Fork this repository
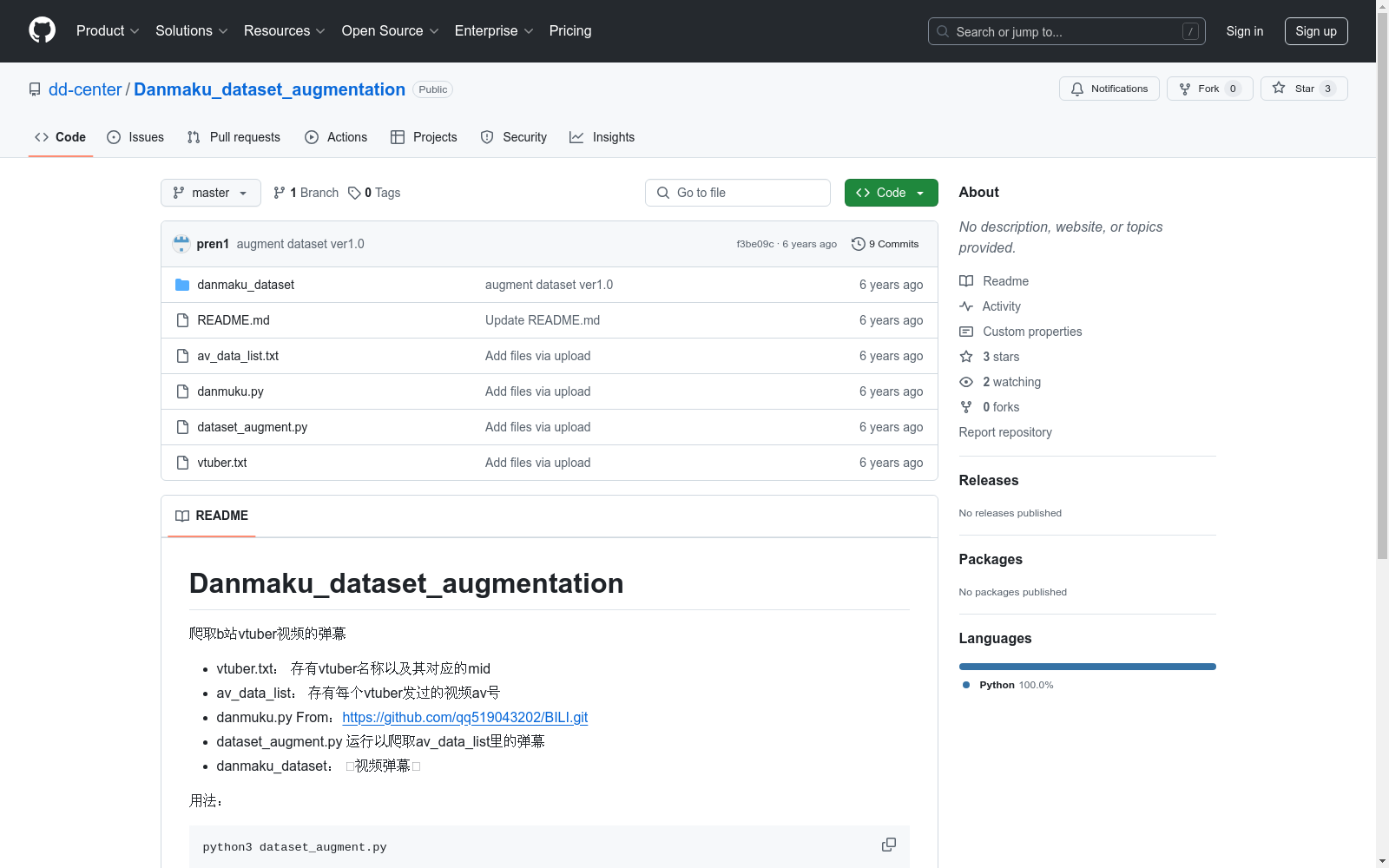Viewport: 1389px width, 868px height. (1210, 89)
